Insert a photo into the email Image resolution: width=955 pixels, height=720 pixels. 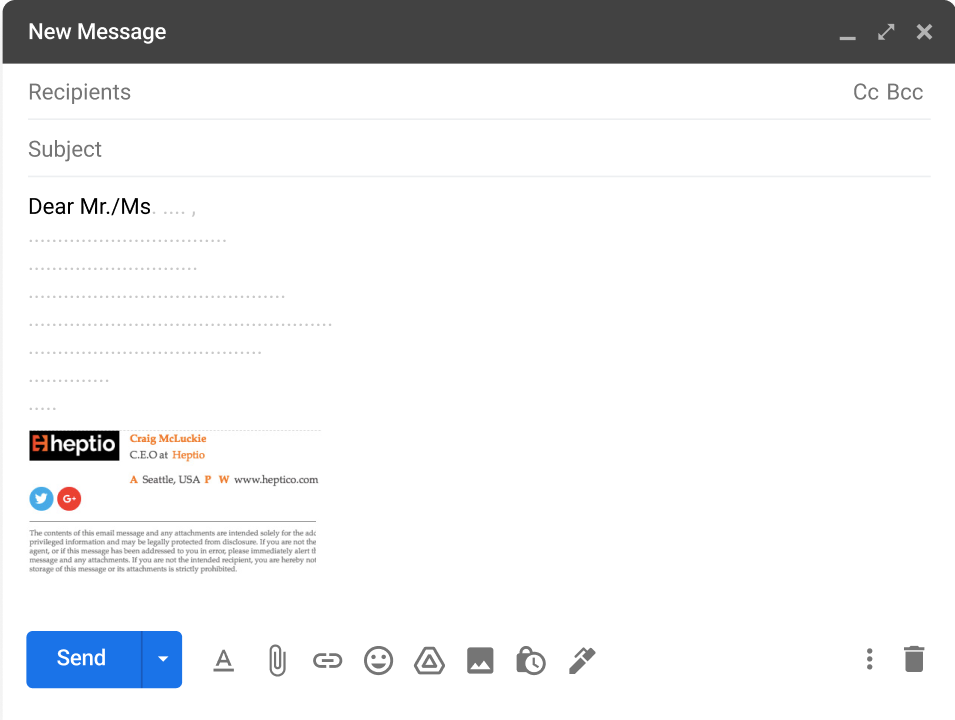tap(480, 660)
